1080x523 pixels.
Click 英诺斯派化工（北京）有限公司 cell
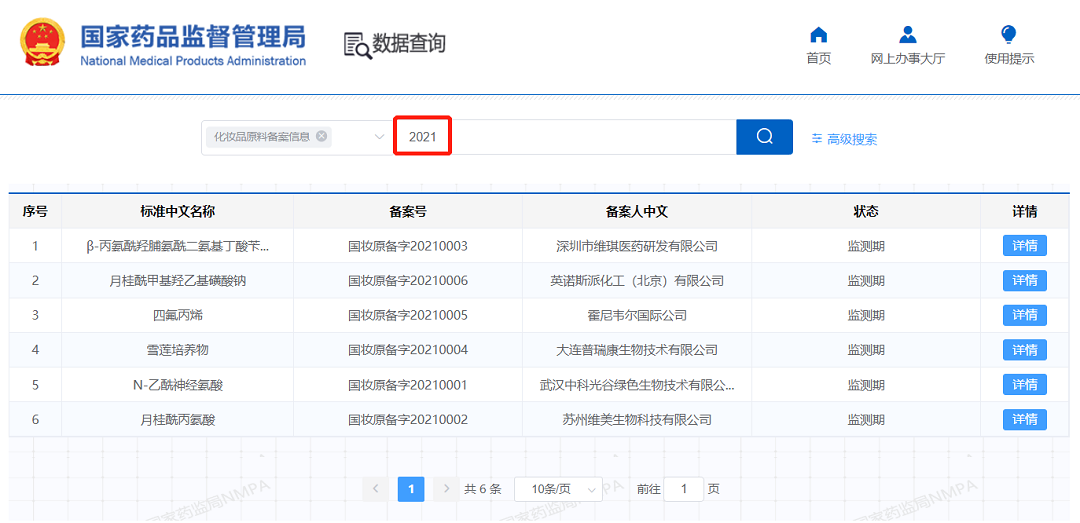[x=637, y=280]
